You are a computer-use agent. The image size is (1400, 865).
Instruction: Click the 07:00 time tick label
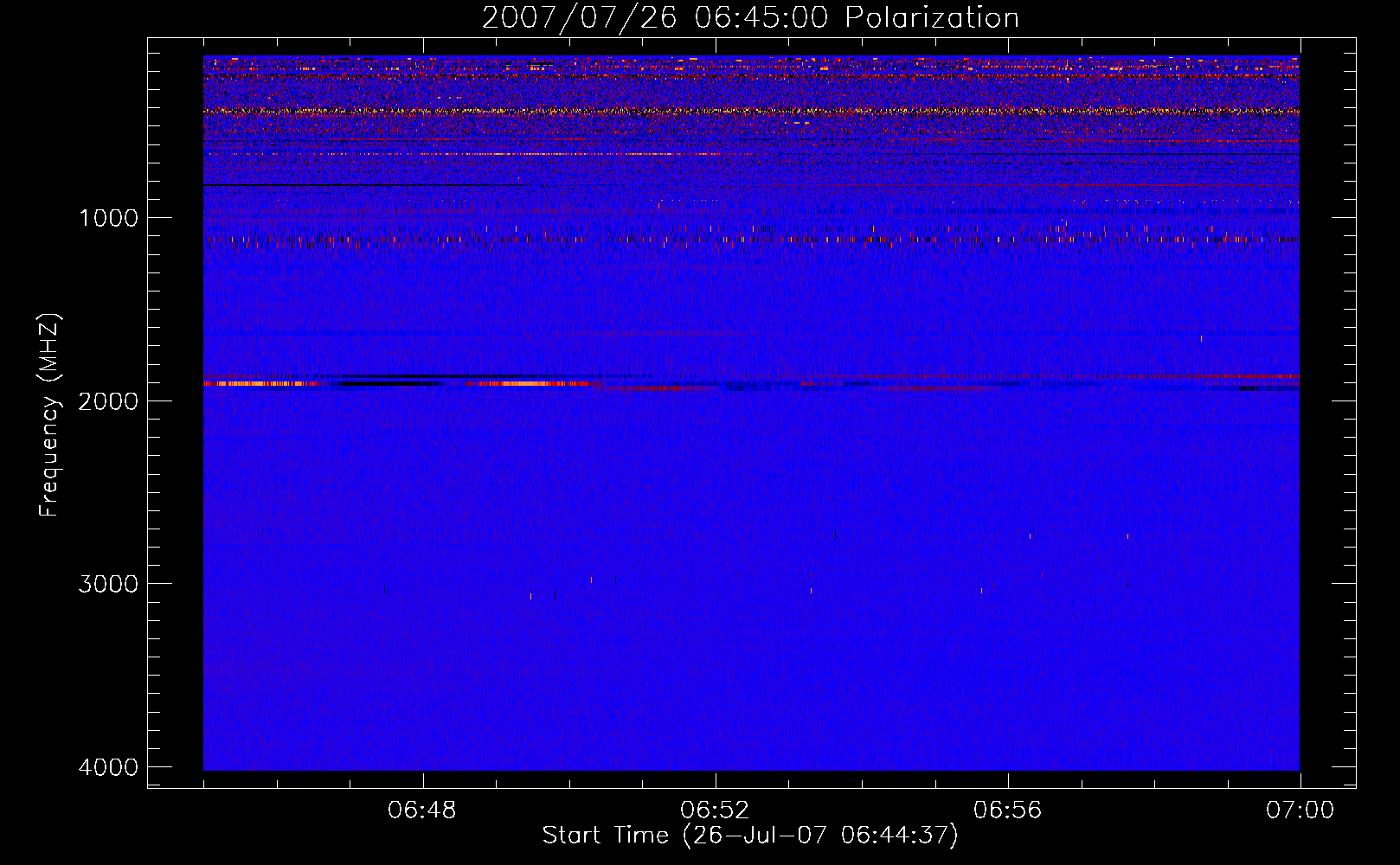point(1300,811)
